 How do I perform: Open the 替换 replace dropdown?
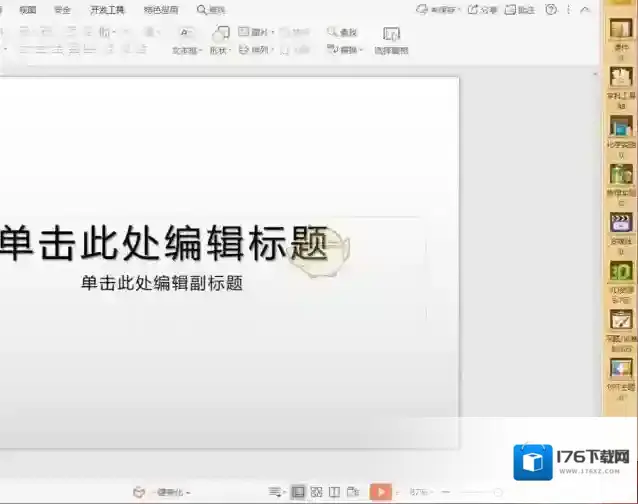pyautogui.click(x=345, y=50)
